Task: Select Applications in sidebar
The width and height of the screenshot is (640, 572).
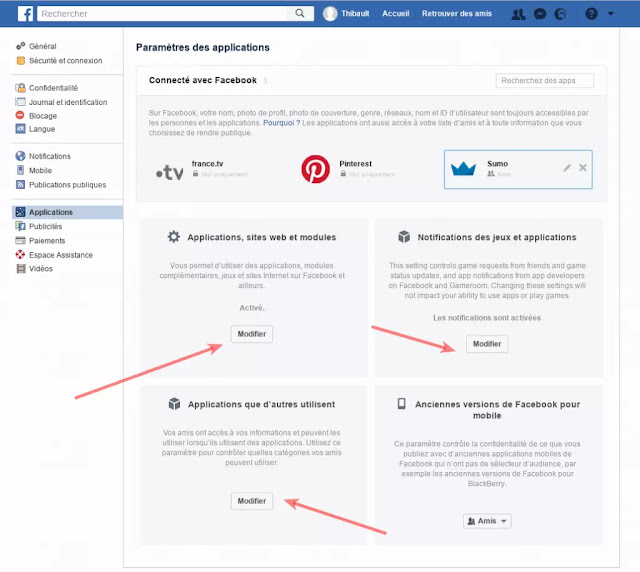Action: 67,212
